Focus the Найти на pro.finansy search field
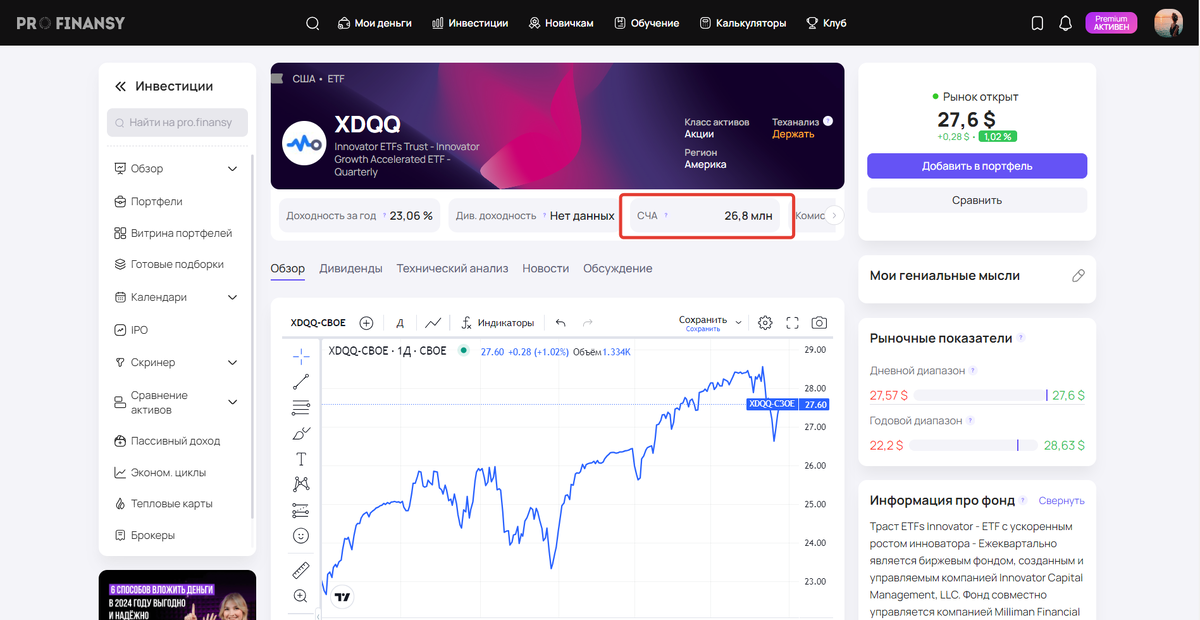Screen dimensions: 1200x620 tap(177, 123)
